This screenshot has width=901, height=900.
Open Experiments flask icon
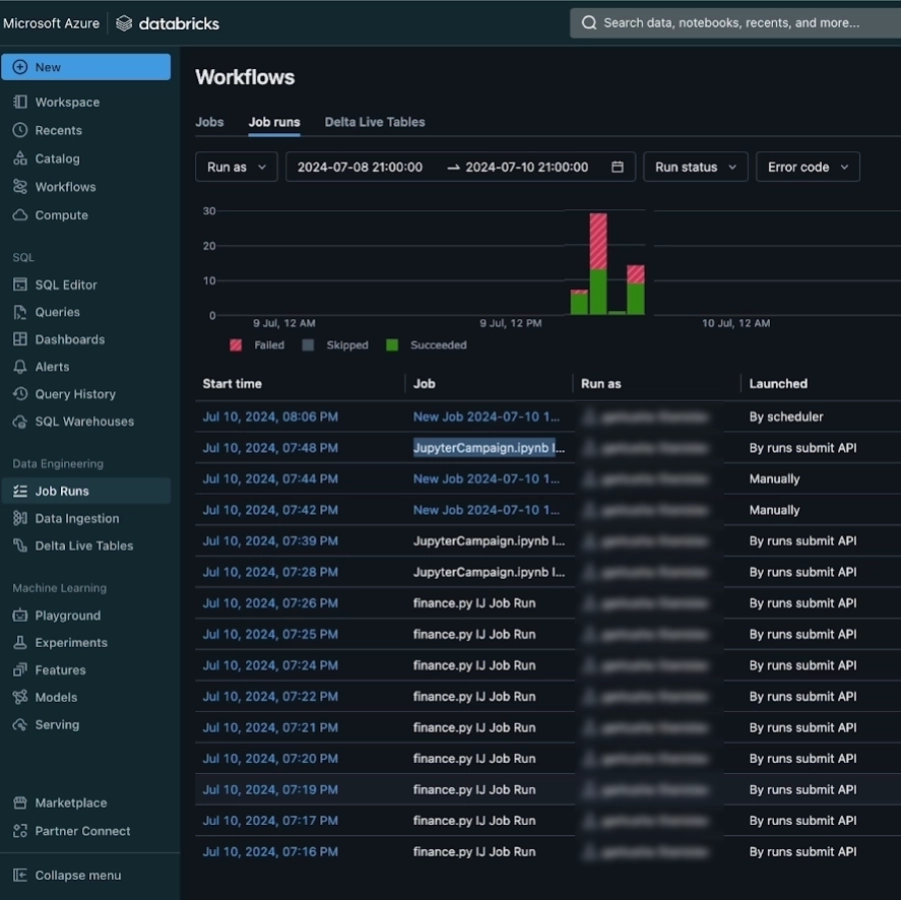click(x=20, y=642)
